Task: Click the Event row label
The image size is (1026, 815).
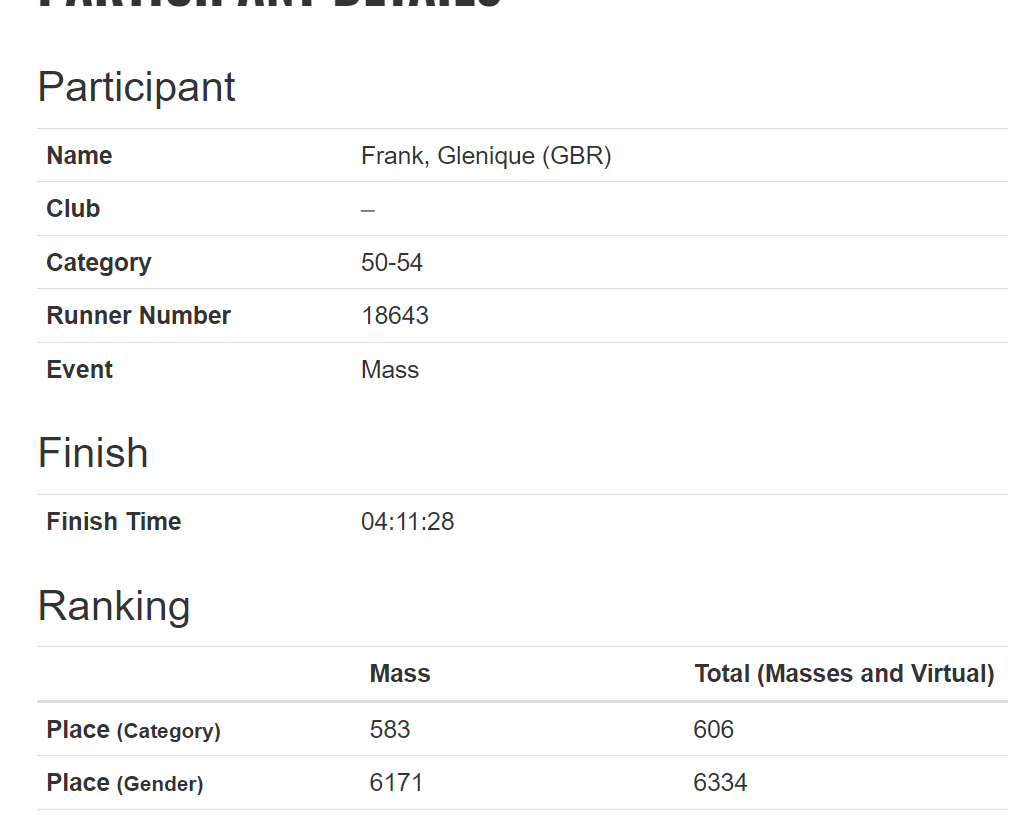Action: (79, 370)
